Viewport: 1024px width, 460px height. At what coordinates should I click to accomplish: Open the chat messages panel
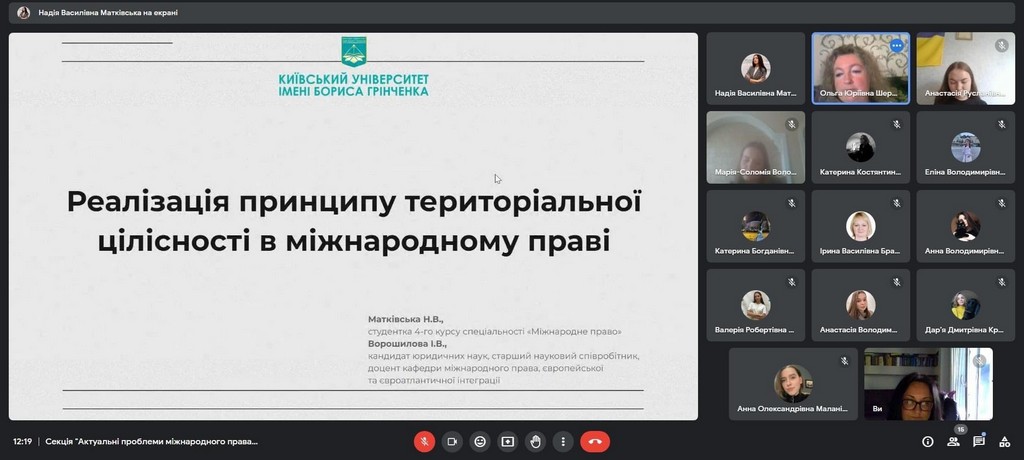point(979,441)
